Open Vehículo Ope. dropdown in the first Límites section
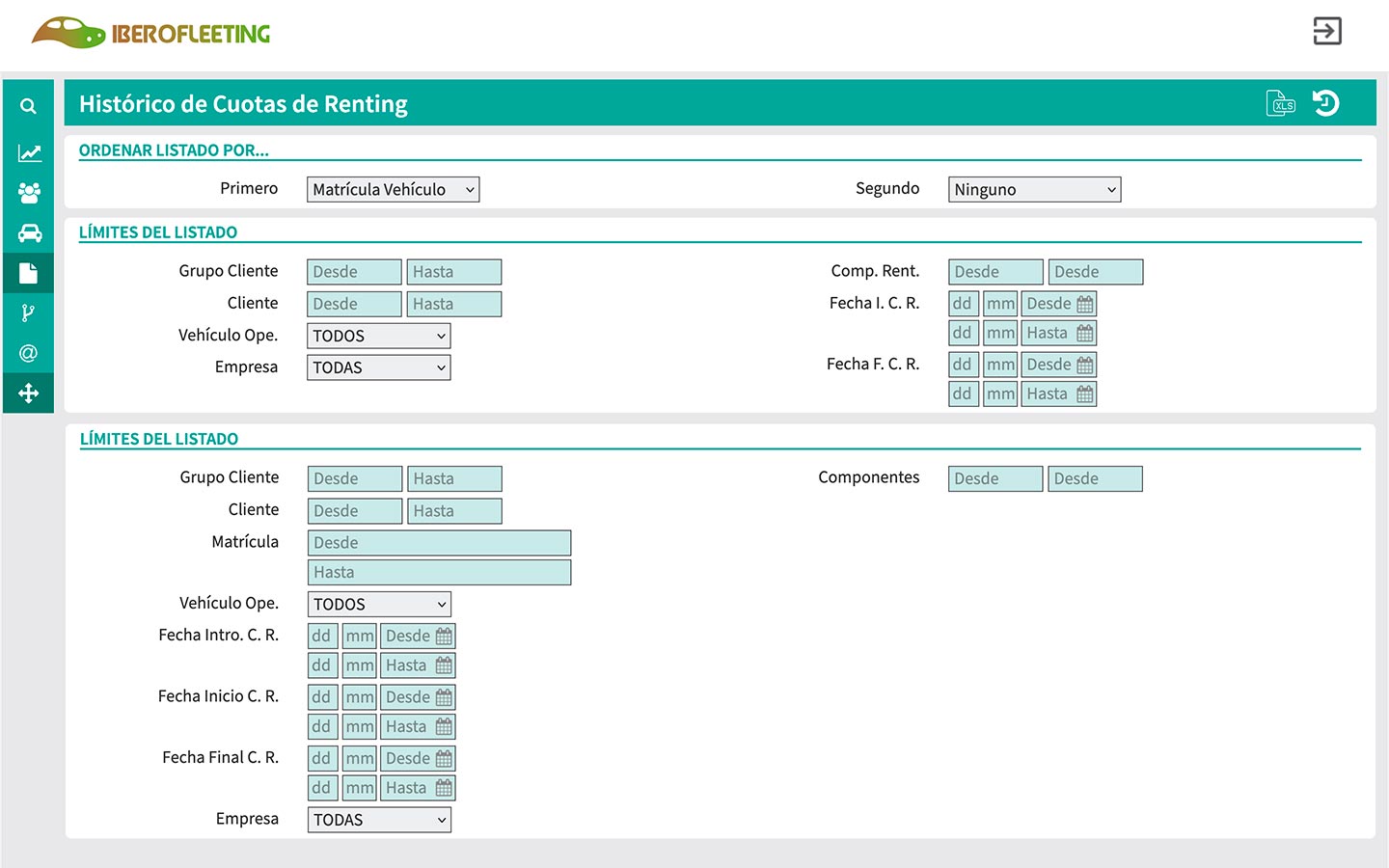Screen dimensions: 1389x868 [x=378, y=336]
